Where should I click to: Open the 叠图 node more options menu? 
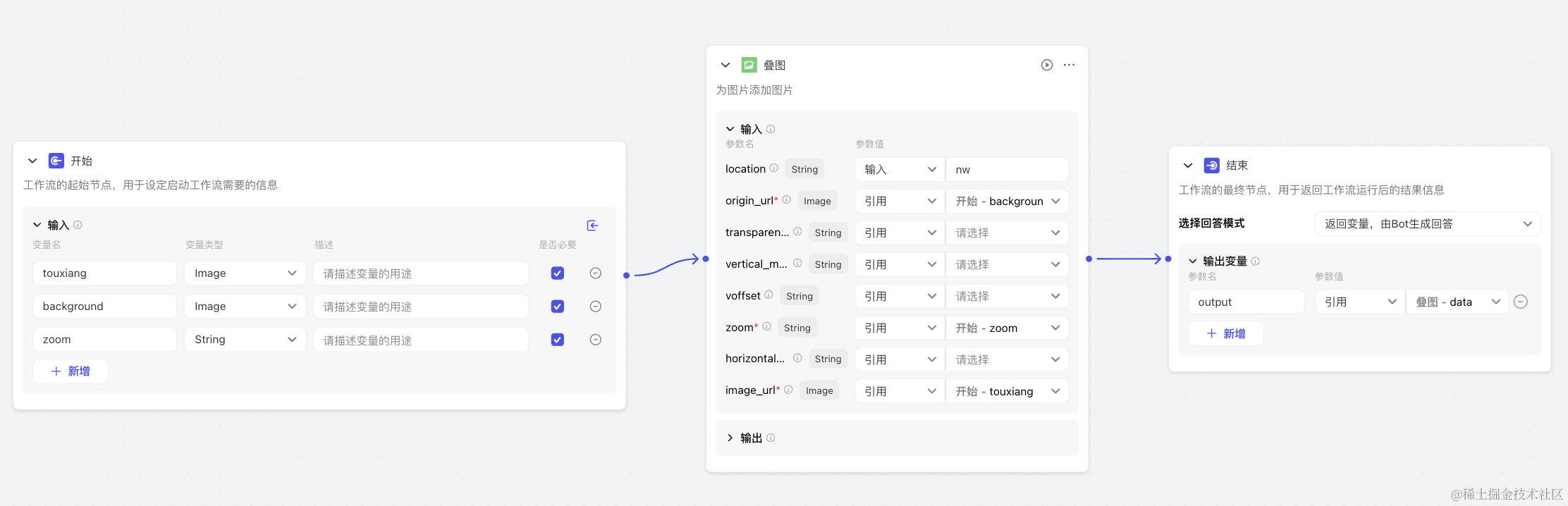[x=1069, y=65]
